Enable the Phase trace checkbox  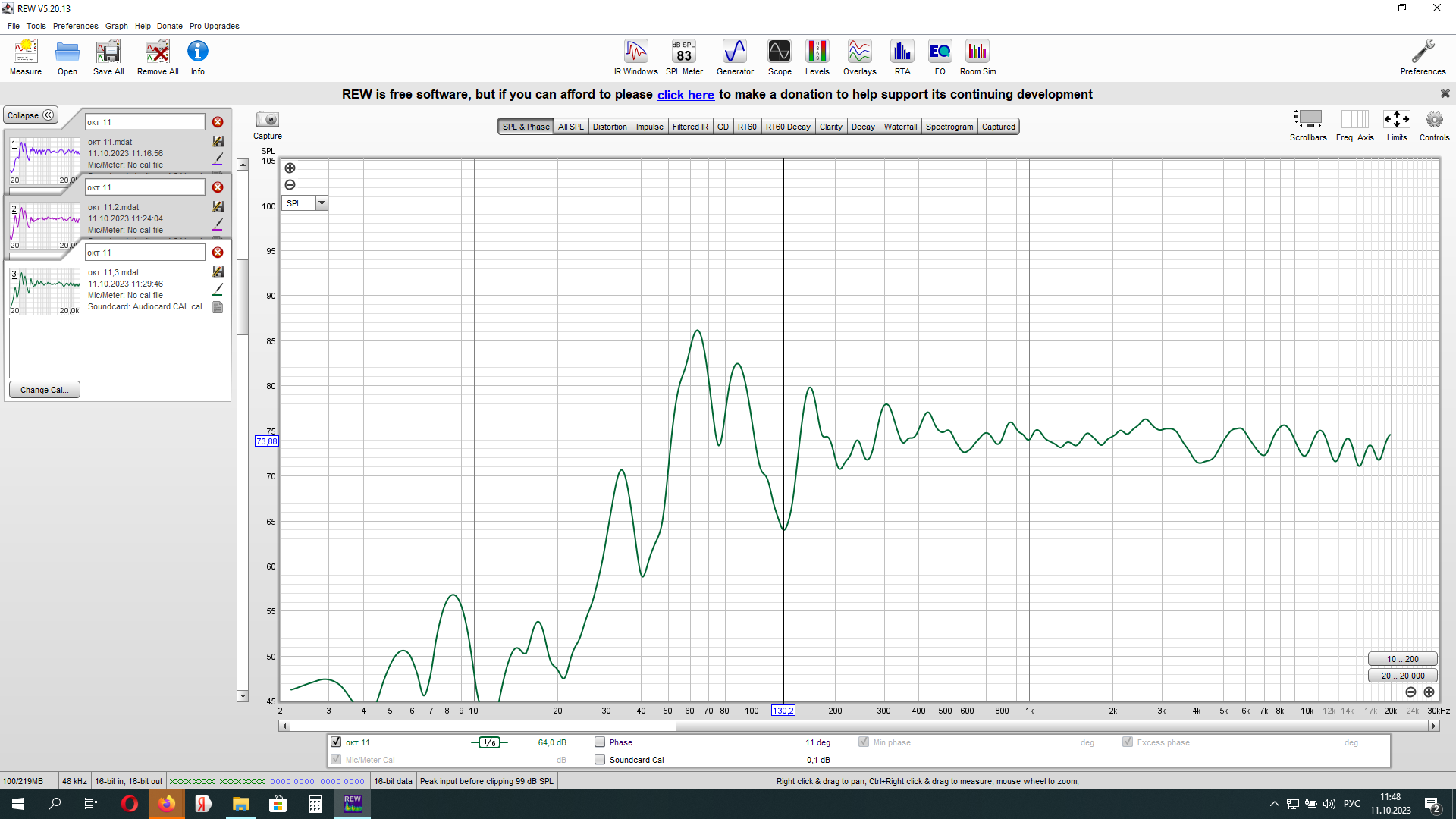[600, 742]
